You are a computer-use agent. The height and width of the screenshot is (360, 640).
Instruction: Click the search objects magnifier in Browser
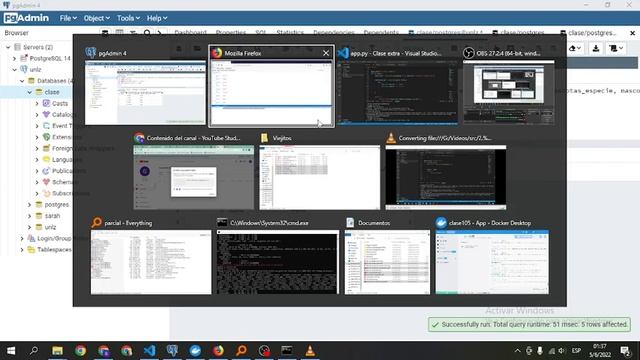[147, 33]
